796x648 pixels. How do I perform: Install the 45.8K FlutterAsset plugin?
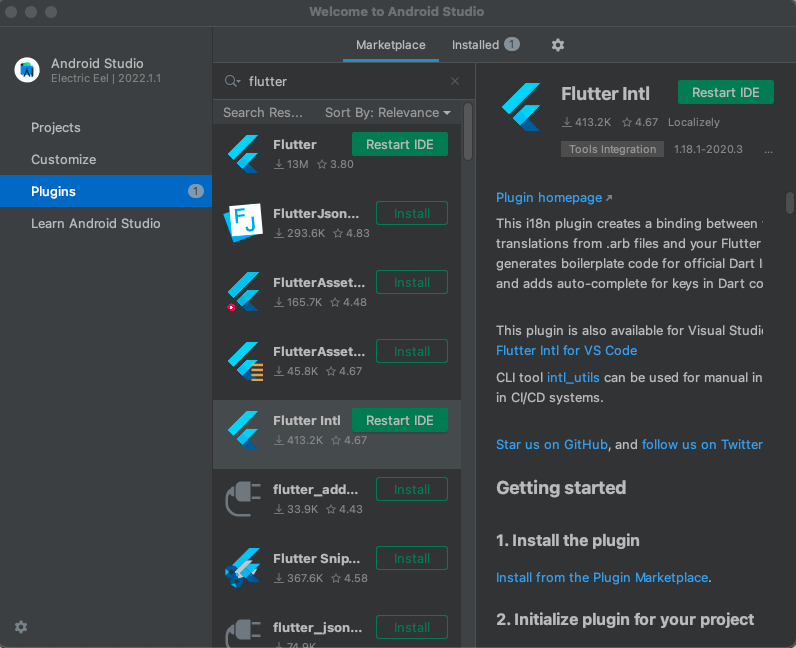click(x=412, y=351)
